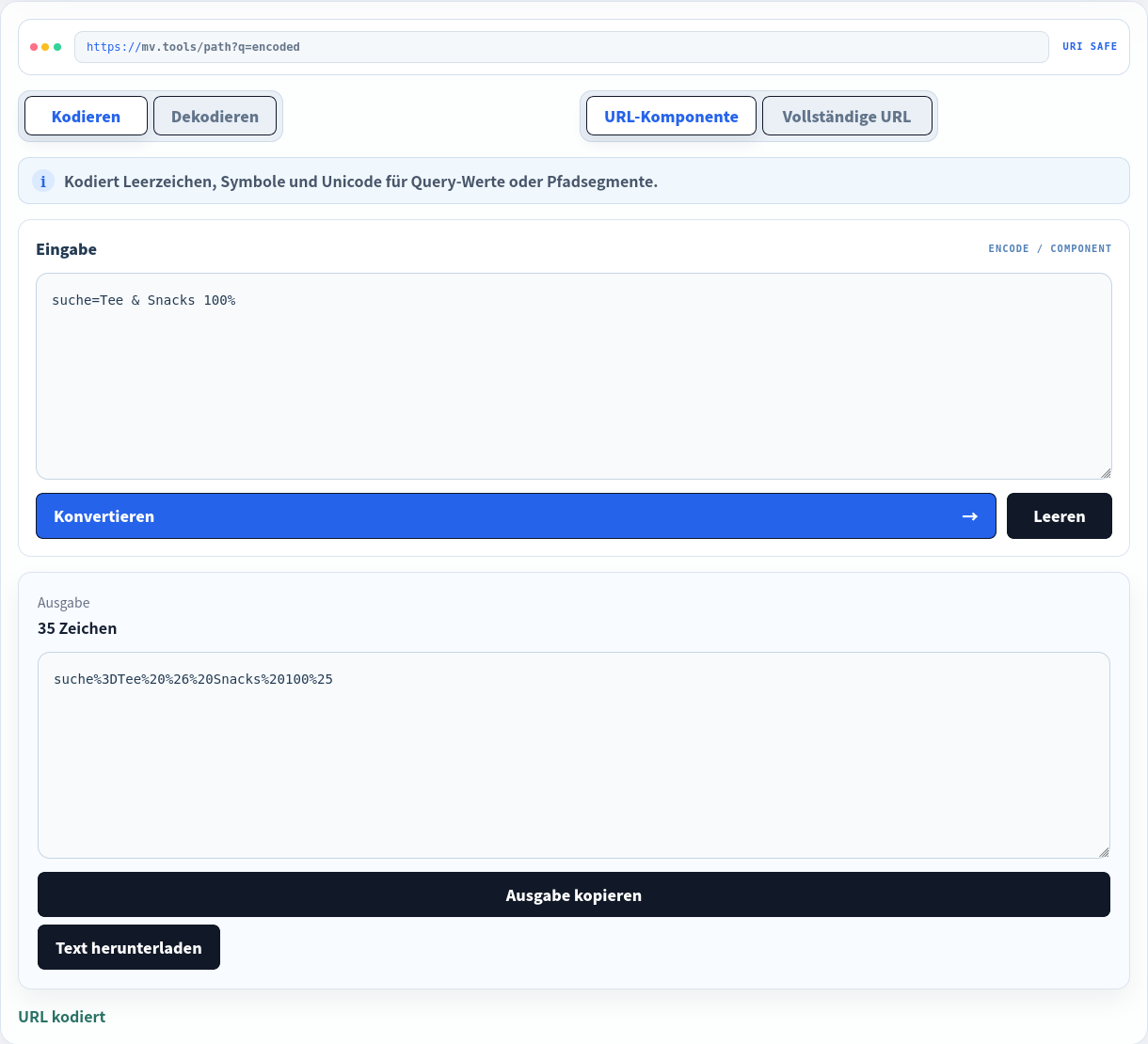Grab the Eingabe textarea resize handle
Screen dimensions: 1148x1044
pyautogui.click(x=1106, y=473)
